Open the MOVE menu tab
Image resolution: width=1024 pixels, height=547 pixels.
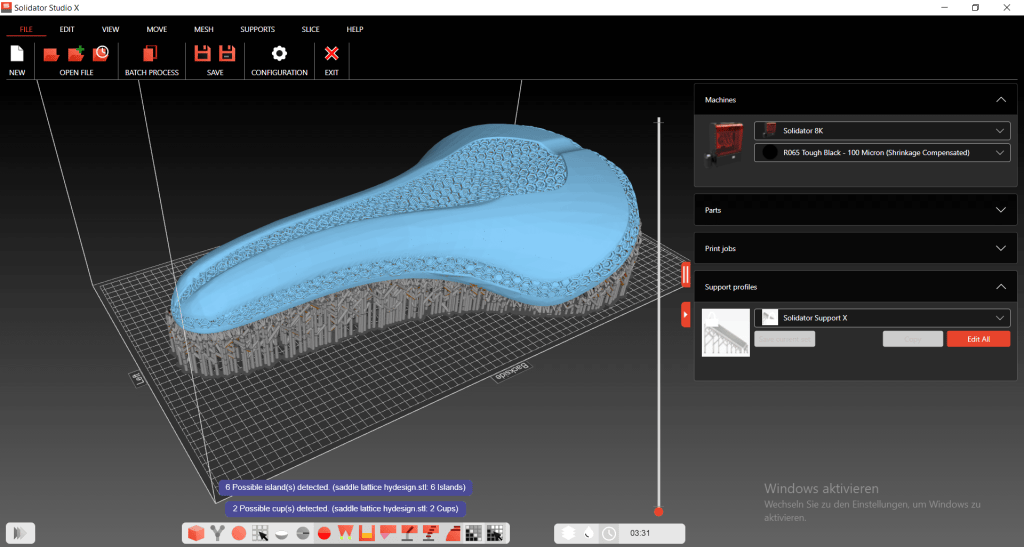click(x=157, y=29)
